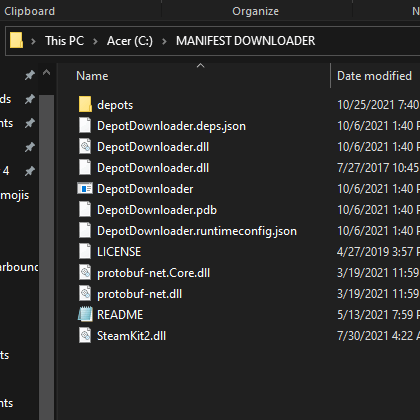The image size is (420, 420).
Task: Click the folder icon in the address bar
Action: [x=16, y=40]
